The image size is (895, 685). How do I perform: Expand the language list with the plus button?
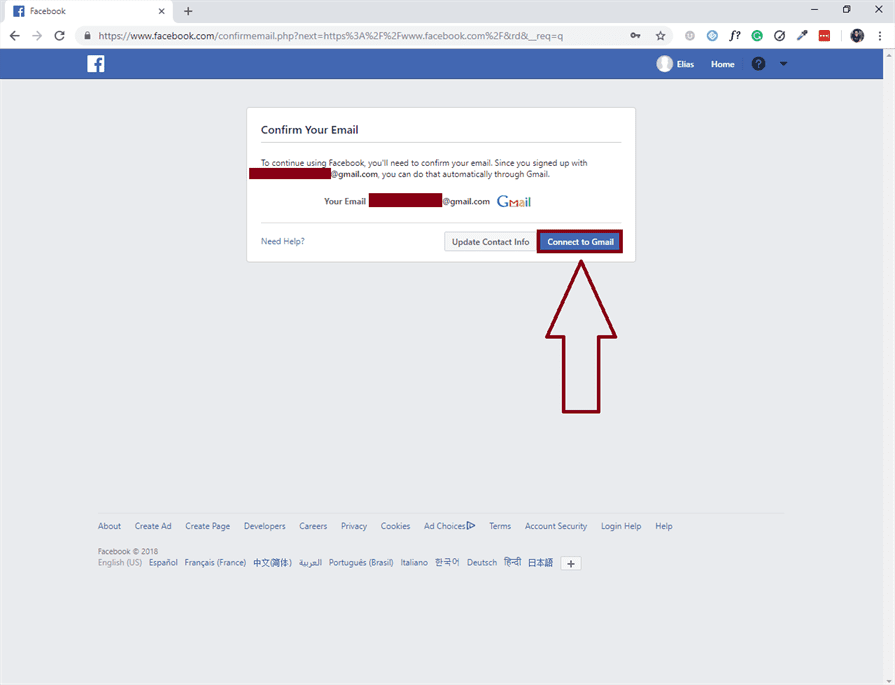pos(570,563)
